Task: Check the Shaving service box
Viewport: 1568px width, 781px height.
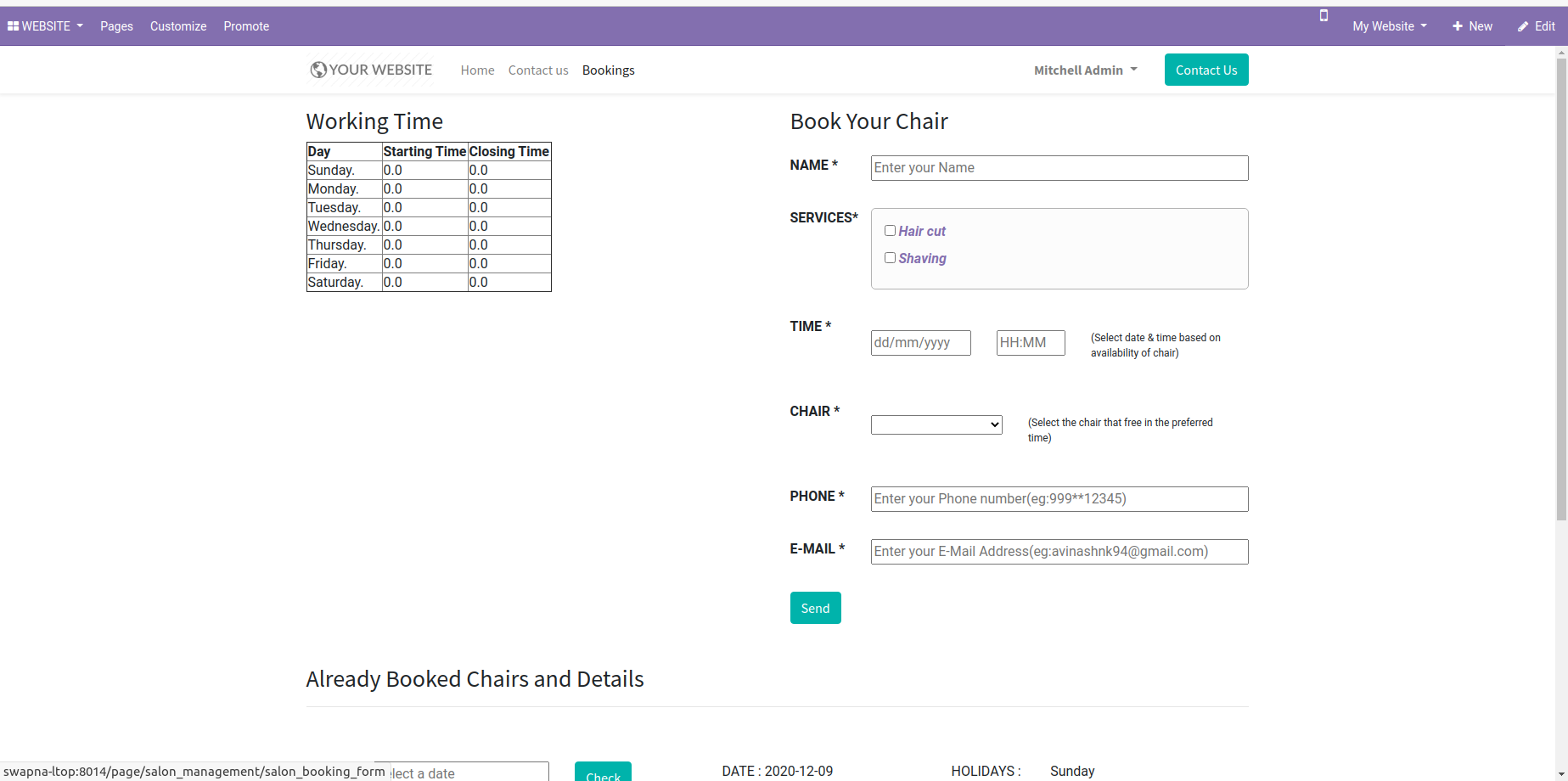Action: coord(890,258)
